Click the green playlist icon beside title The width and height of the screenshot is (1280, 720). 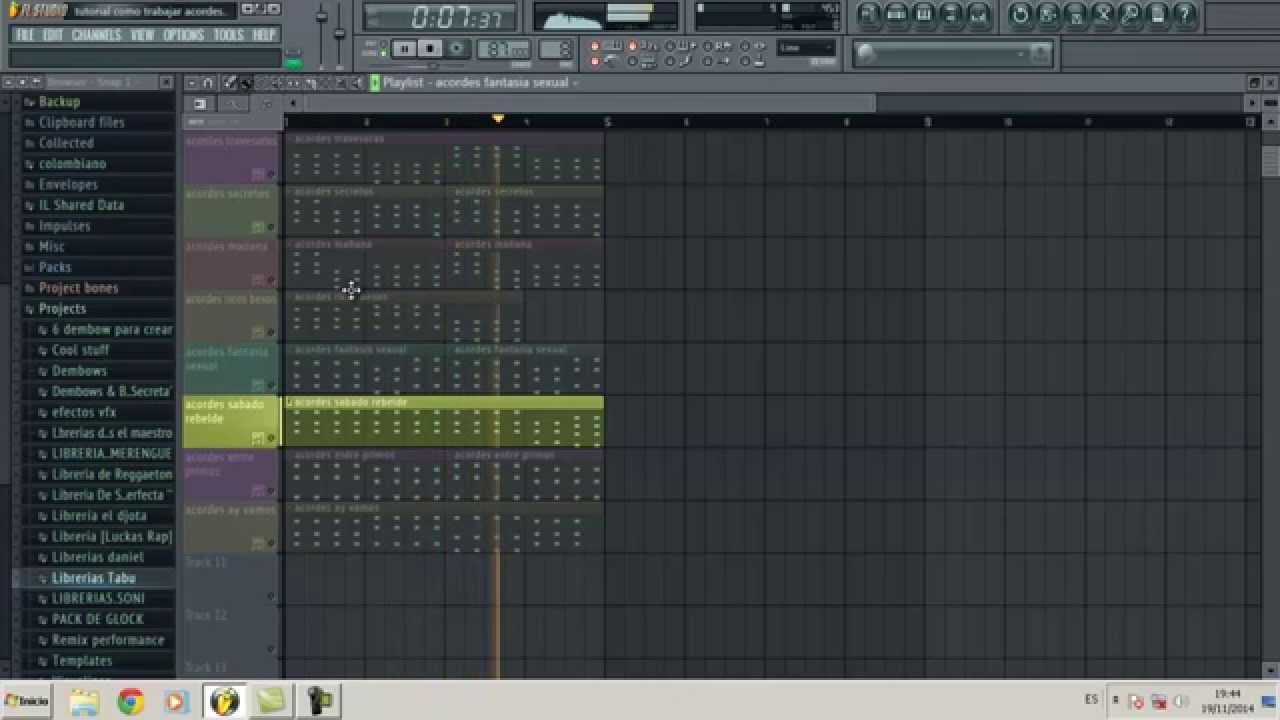pyautogui.click(x=375, y=83)
